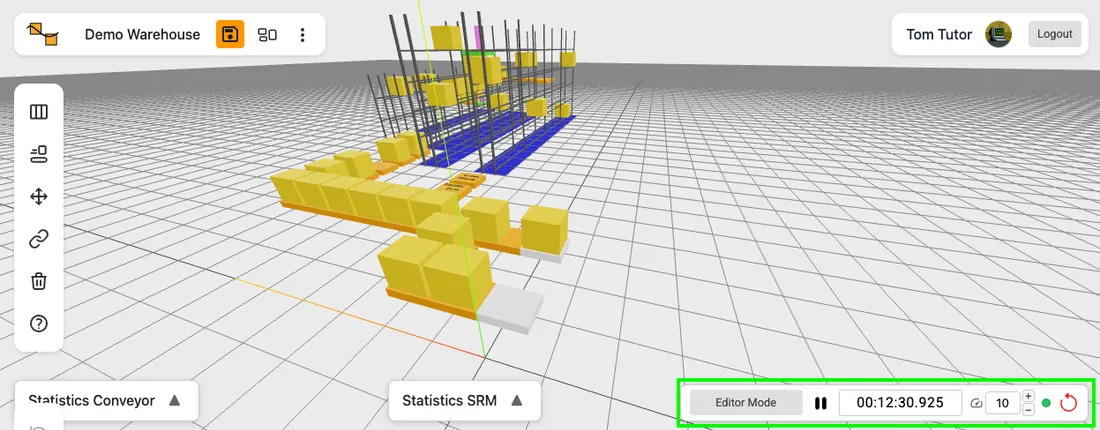Select the trash delete tool
Screen dimensions: 1100x430
pos(39,281)
